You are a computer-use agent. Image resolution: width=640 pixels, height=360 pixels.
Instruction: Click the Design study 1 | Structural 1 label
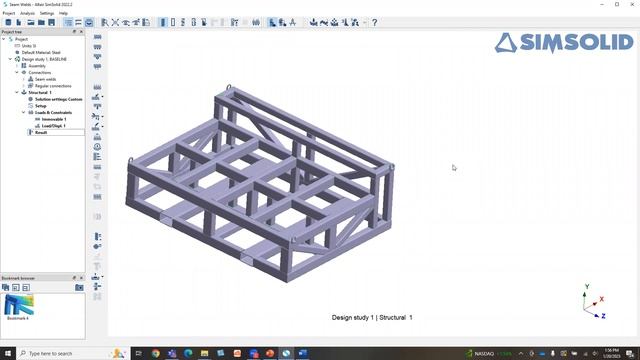click(x=372, y=317)
